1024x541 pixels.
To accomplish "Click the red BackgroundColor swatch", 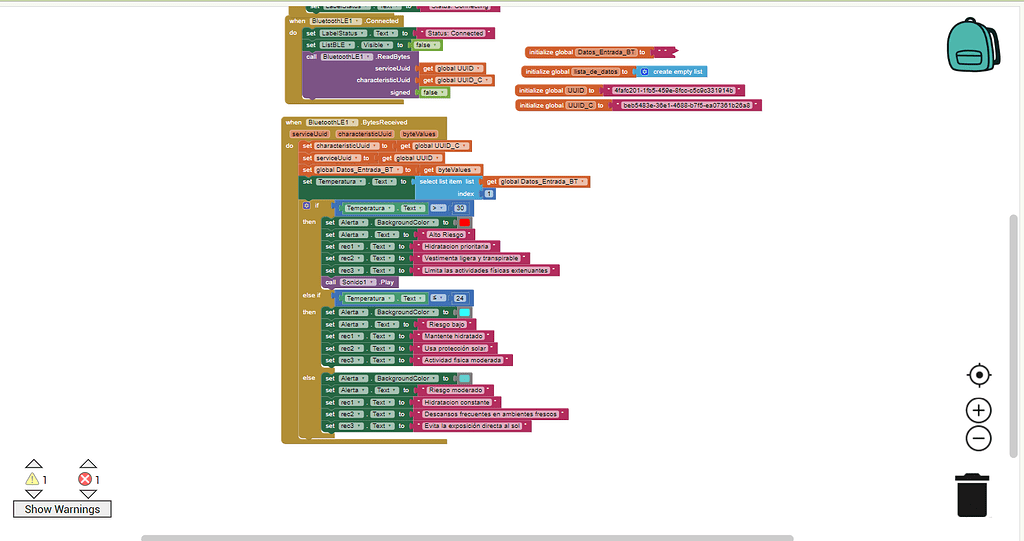I will [x=464, y=222].
